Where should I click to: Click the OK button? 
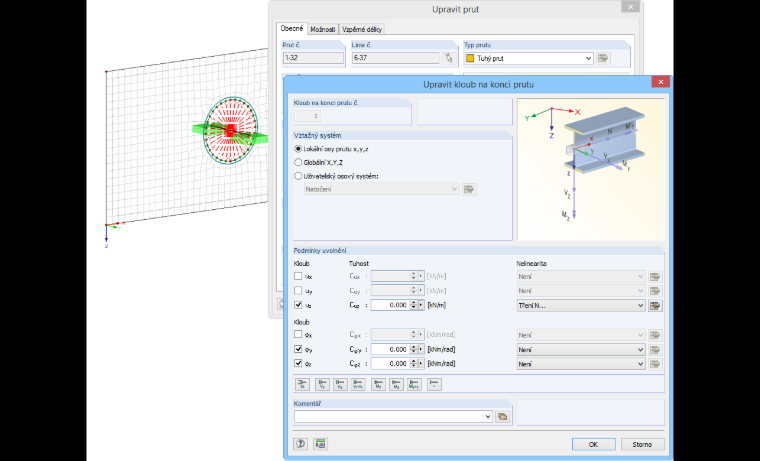click(593, 444)
